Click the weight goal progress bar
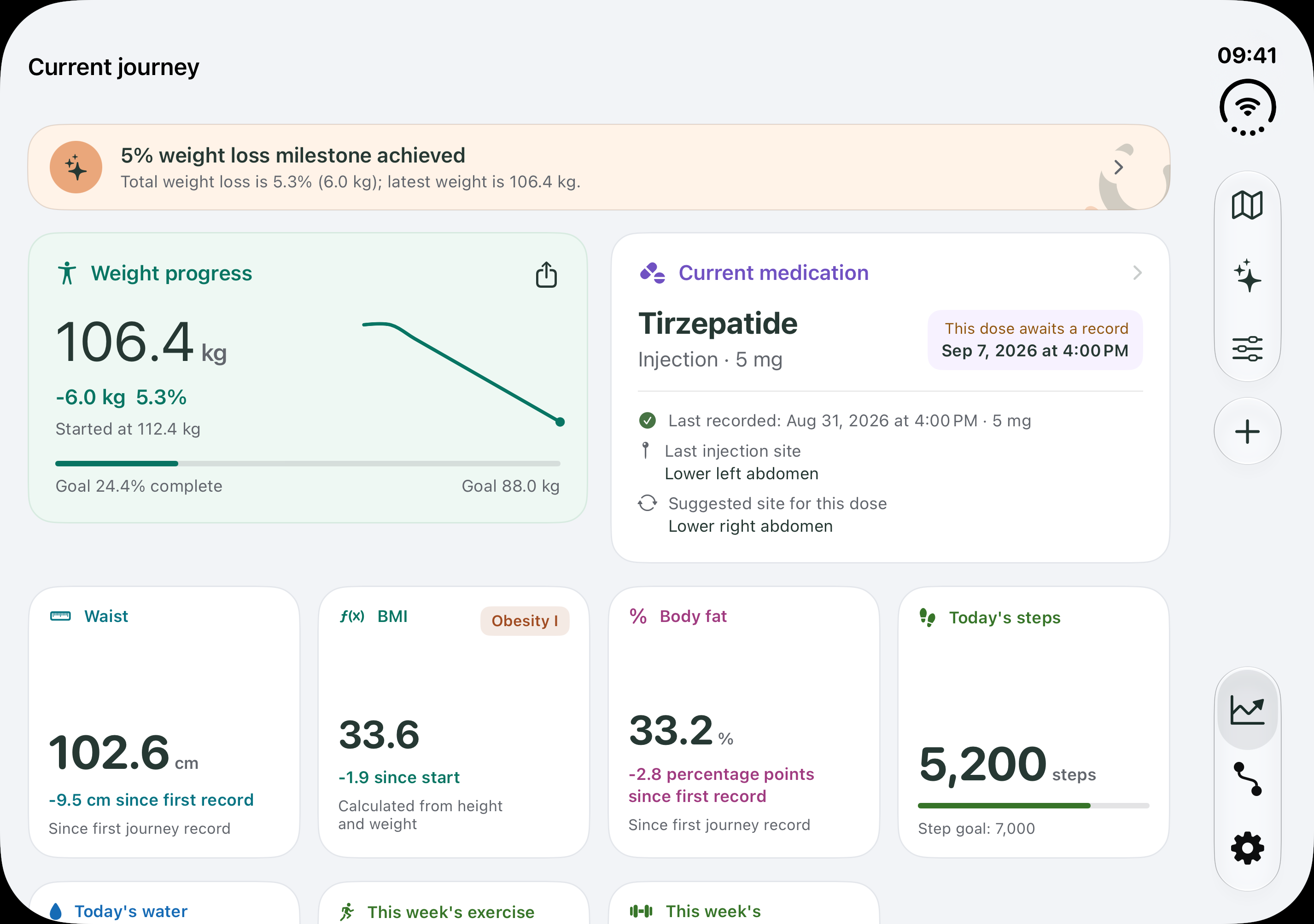 click(x=307, y=464)
